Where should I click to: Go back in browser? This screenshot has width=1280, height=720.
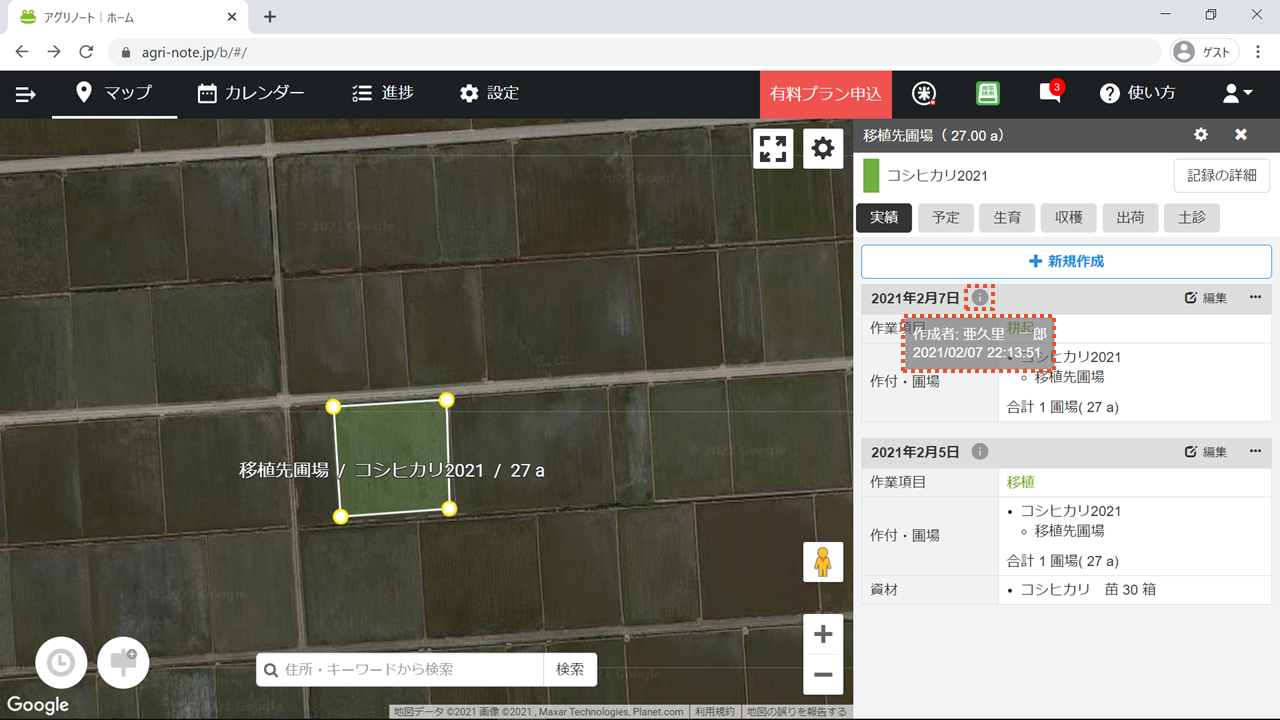[x=22, y=51]
